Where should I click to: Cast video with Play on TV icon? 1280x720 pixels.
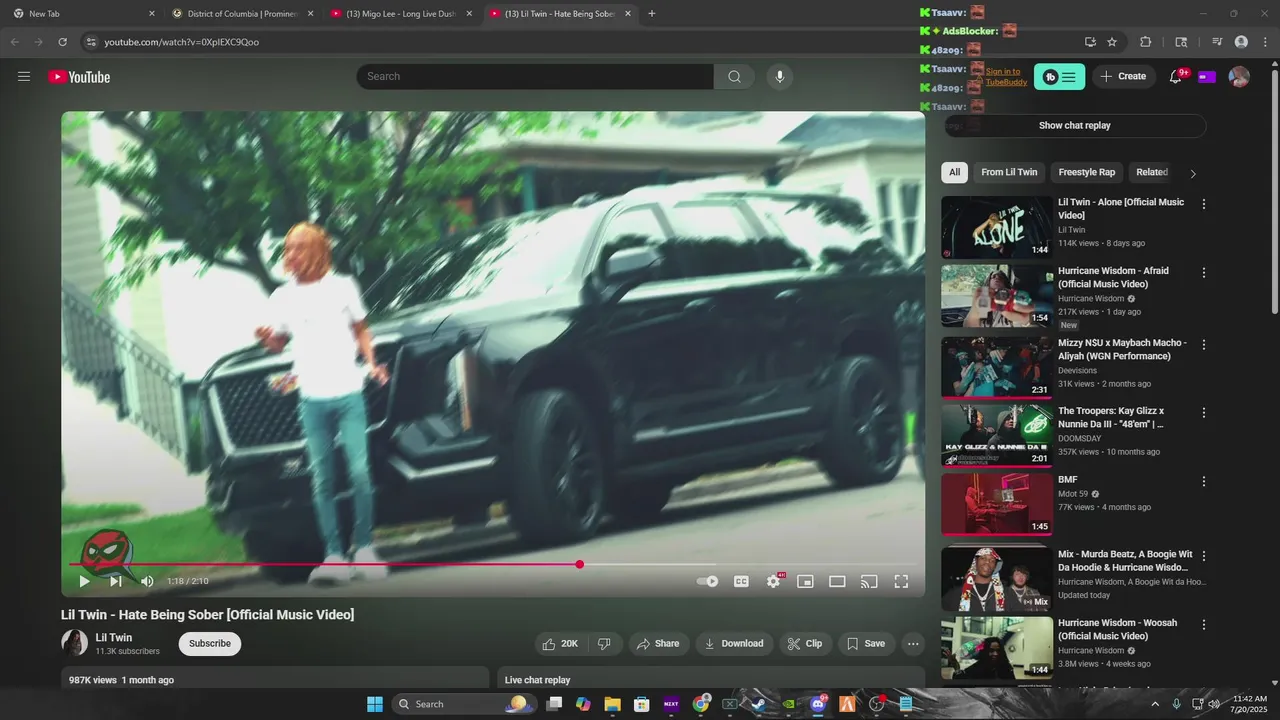pyautogui.click(x=869, y=581)
